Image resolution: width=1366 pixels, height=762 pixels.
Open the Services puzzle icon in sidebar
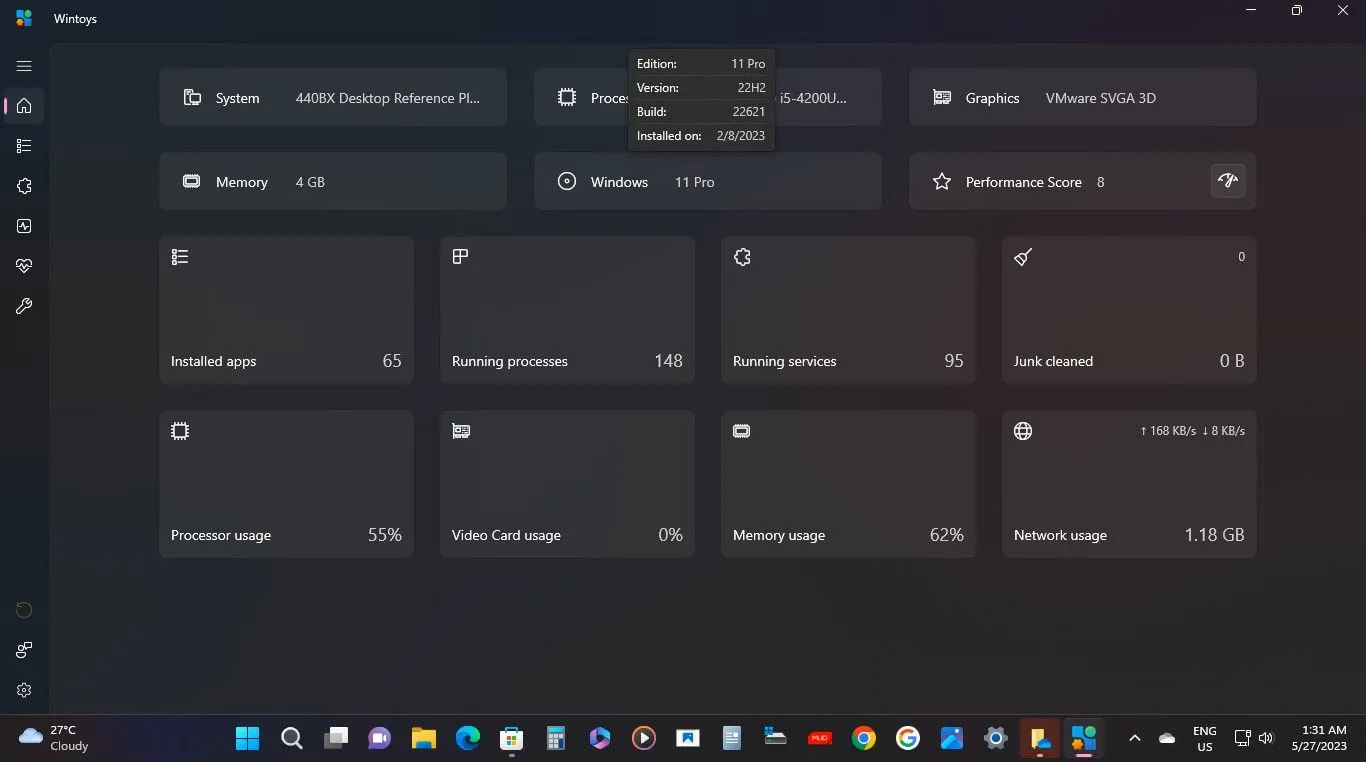(24, 186)
